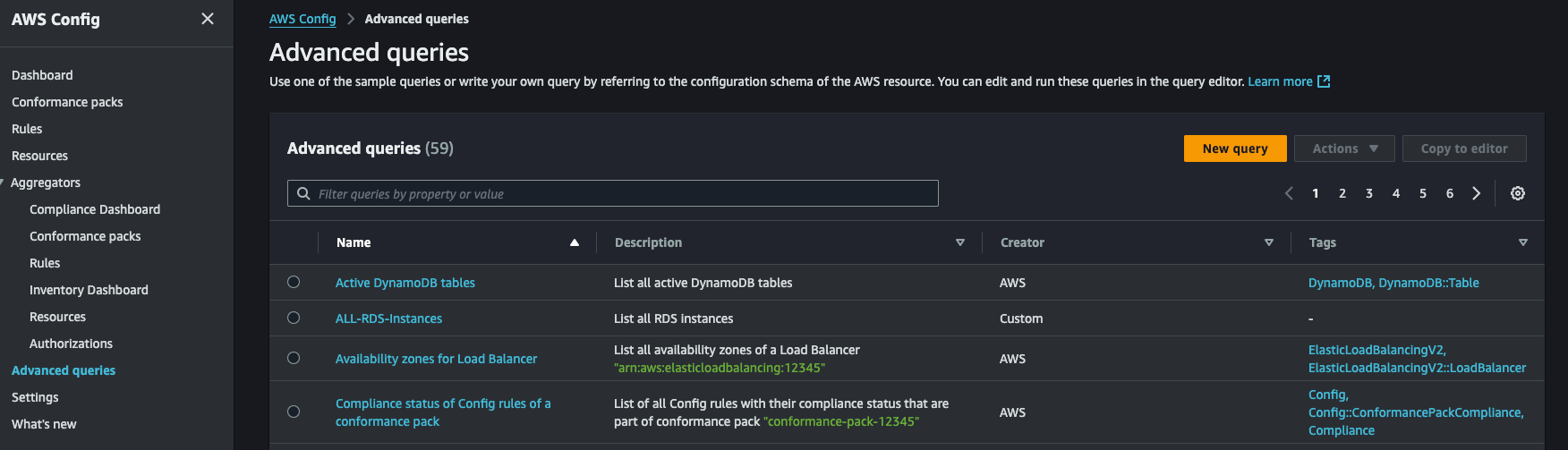Sort table by Creator column arrow
Screen dimensions: 1568x450
(1268, 242)
